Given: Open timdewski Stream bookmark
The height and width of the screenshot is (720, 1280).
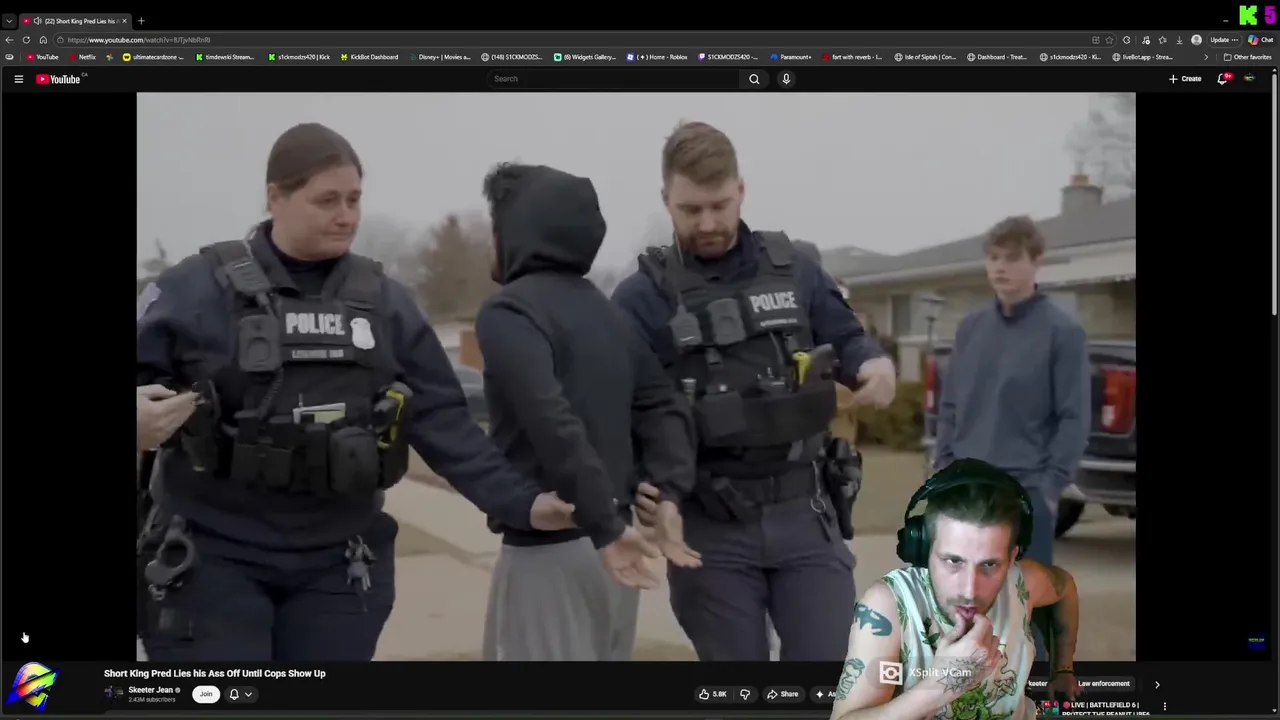Looking at the screenshot, I should coord(225,57).
